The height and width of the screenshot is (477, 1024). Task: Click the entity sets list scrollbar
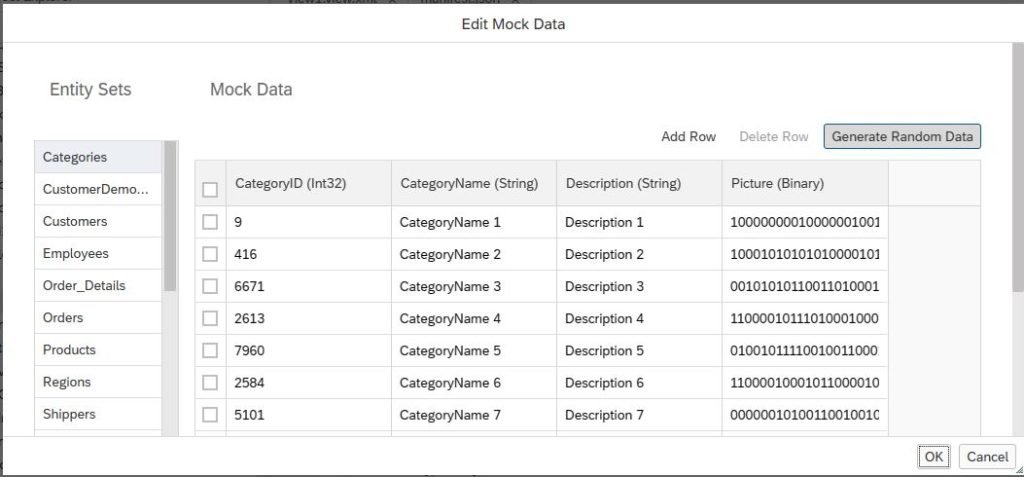170,216
